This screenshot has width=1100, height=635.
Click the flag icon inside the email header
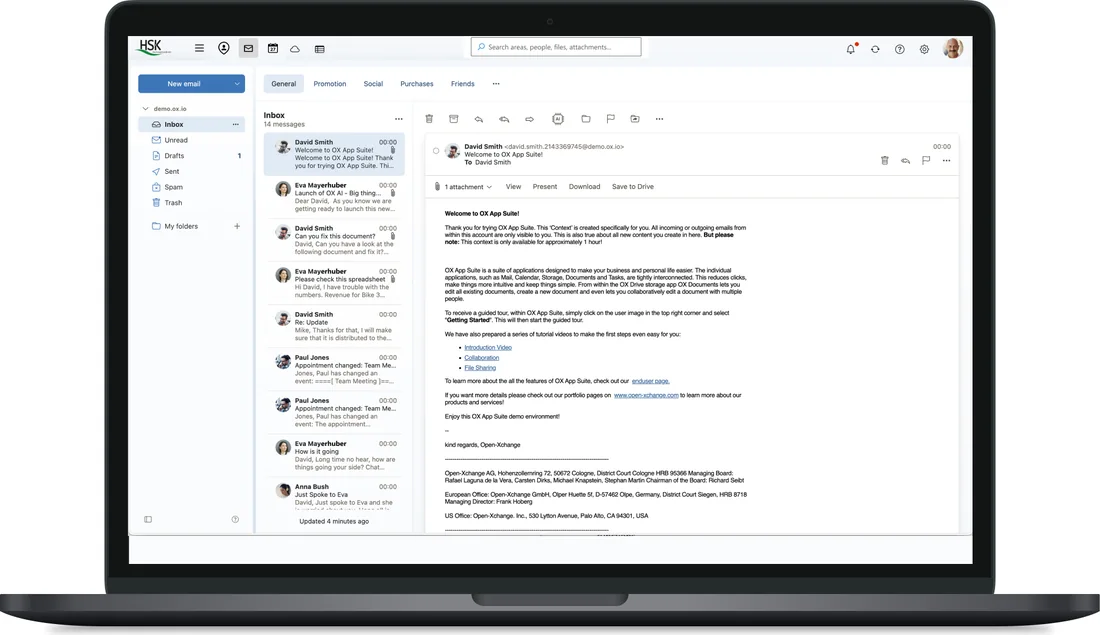coord(926,161)
